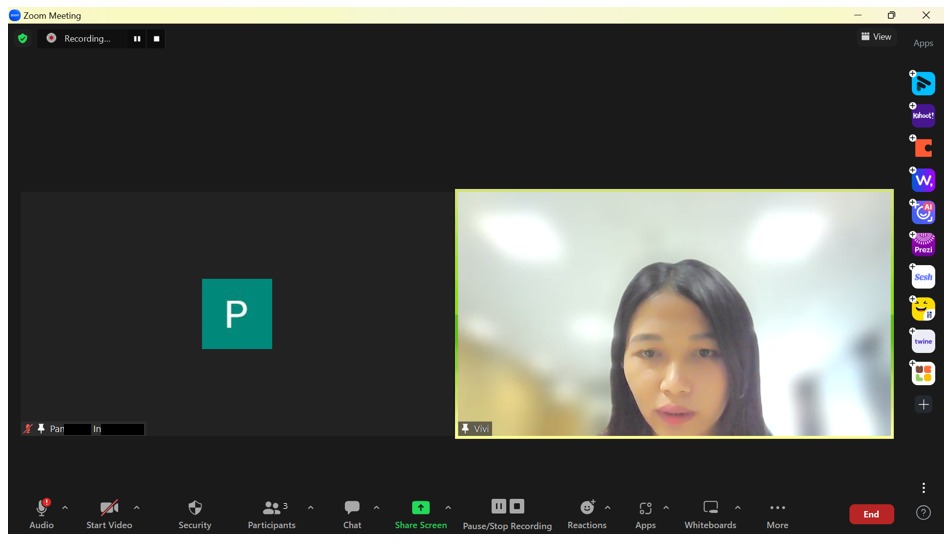Image resolution: width=952 pixels, height=544 pixels.
Task: Launch the Sesh app from sidebar
Action: click(x=923, y=276)
